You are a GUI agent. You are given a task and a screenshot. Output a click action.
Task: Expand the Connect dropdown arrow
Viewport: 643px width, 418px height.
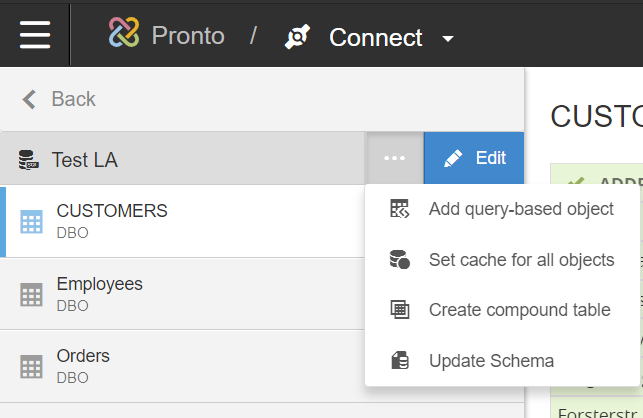pyautogui.click(x=448, y=39)
